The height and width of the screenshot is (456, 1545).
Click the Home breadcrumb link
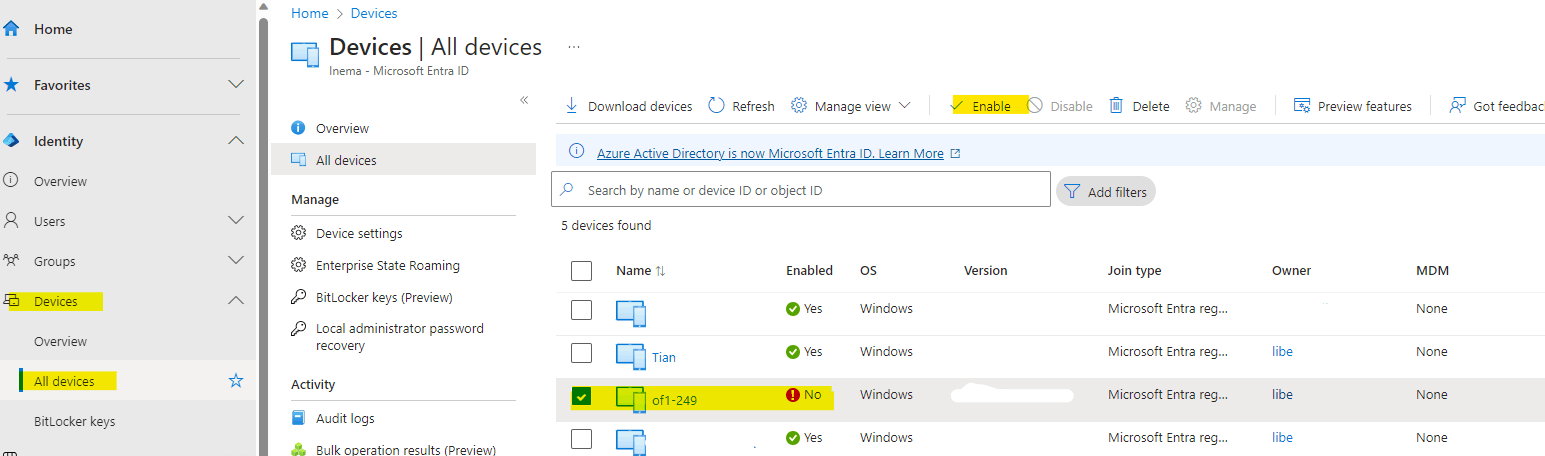tap(309, 13)
